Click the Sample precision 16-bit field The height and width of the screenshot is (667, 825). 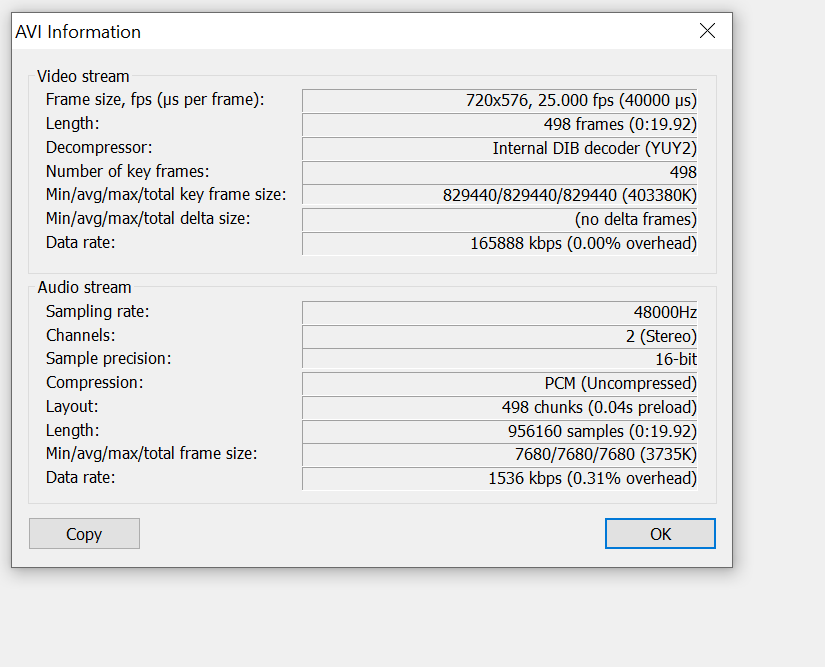(x=500, y=359)
